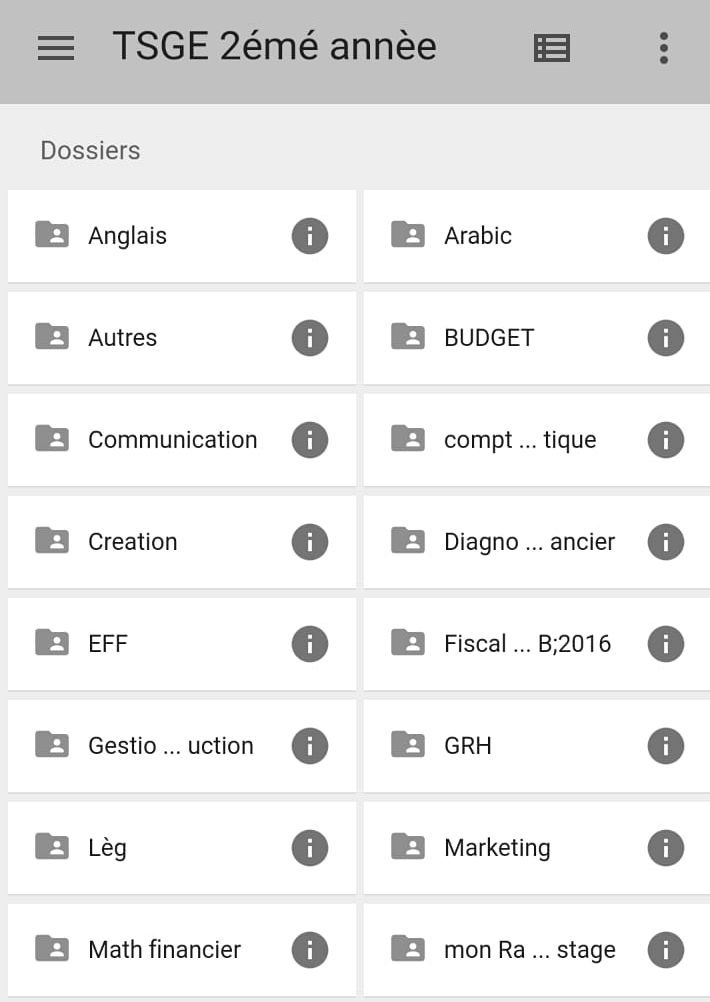Open the three-dot overflow menu
Viewport: 710px width, 1002px height.
pyautogui.click(x=664, y=48)
